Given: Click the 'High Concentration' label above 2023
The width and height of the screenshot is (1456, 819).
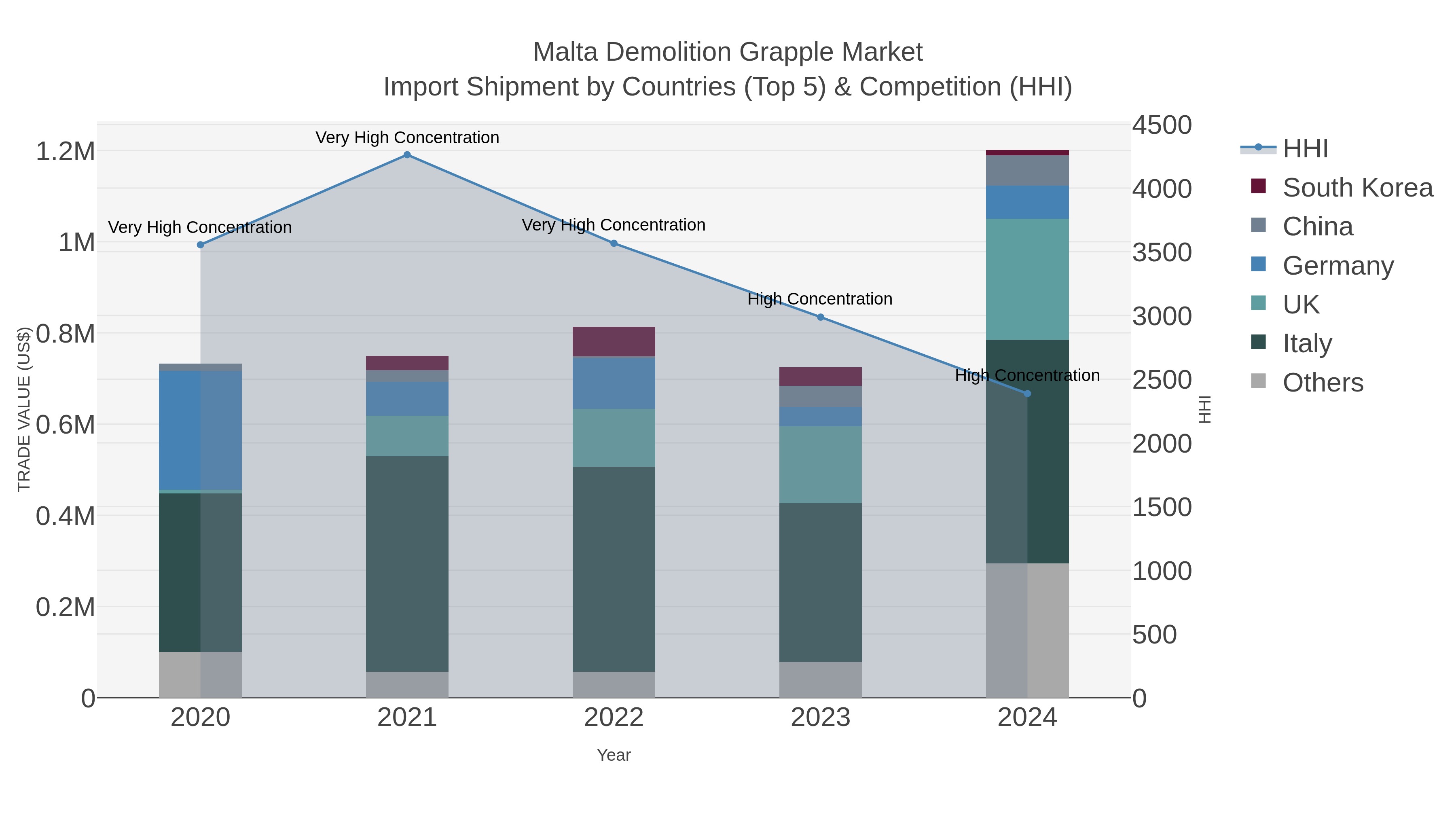Looking at the screenshot, I should [x=820, y=299].
